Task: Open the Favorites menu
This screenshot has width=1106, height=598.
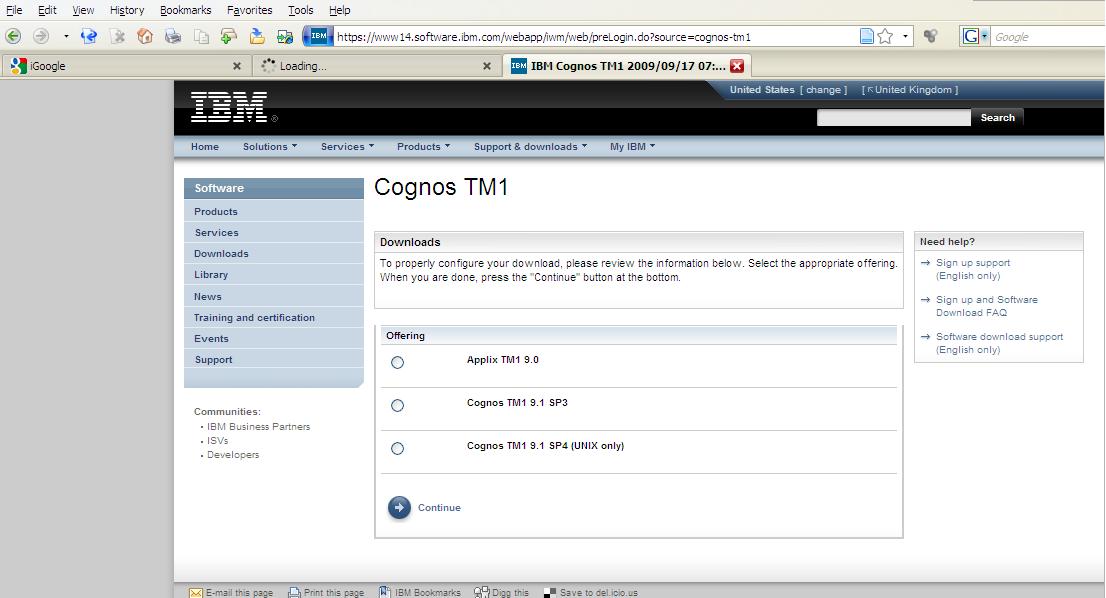Action: [250, 10]
